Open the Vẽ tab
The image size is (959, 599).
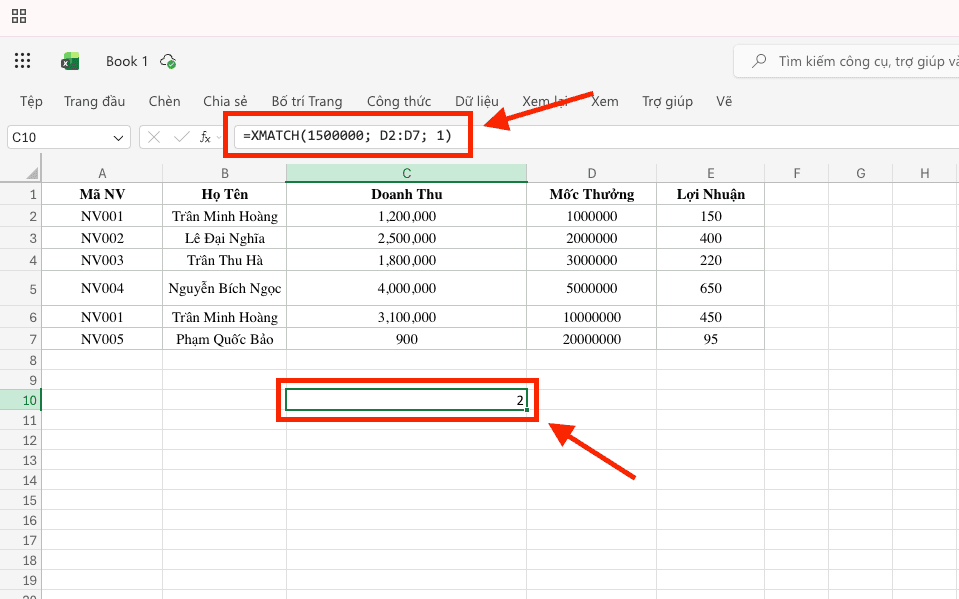coord(724,101)
